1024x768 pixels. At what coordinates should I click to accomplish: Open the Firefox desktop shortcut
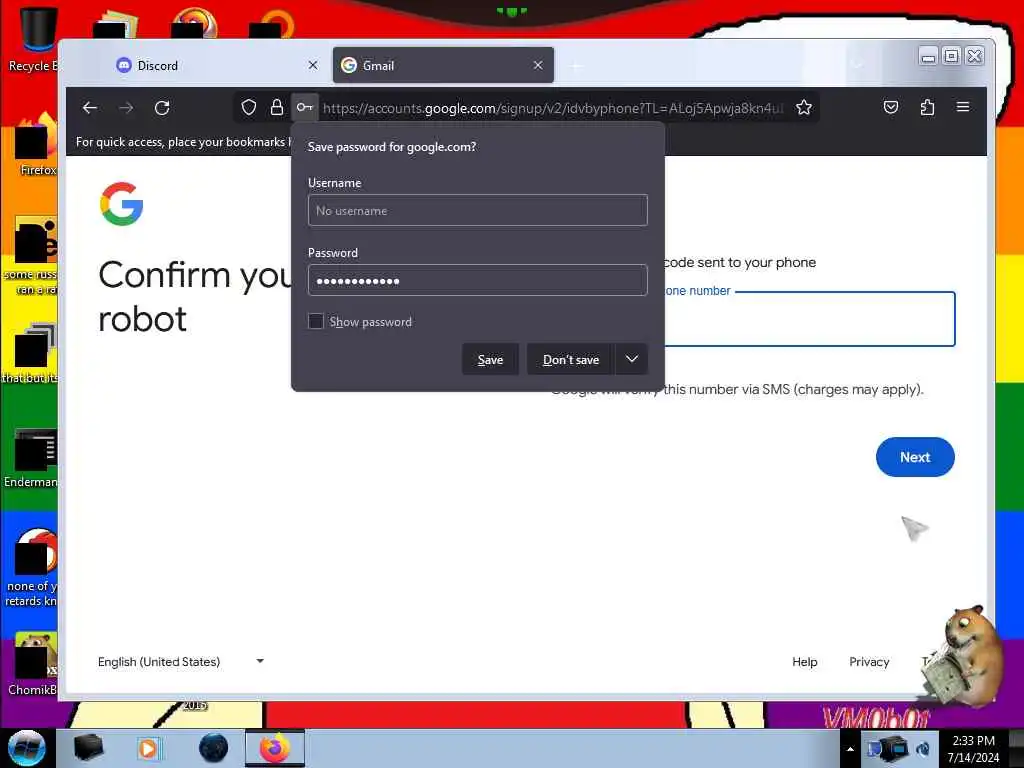37,145
